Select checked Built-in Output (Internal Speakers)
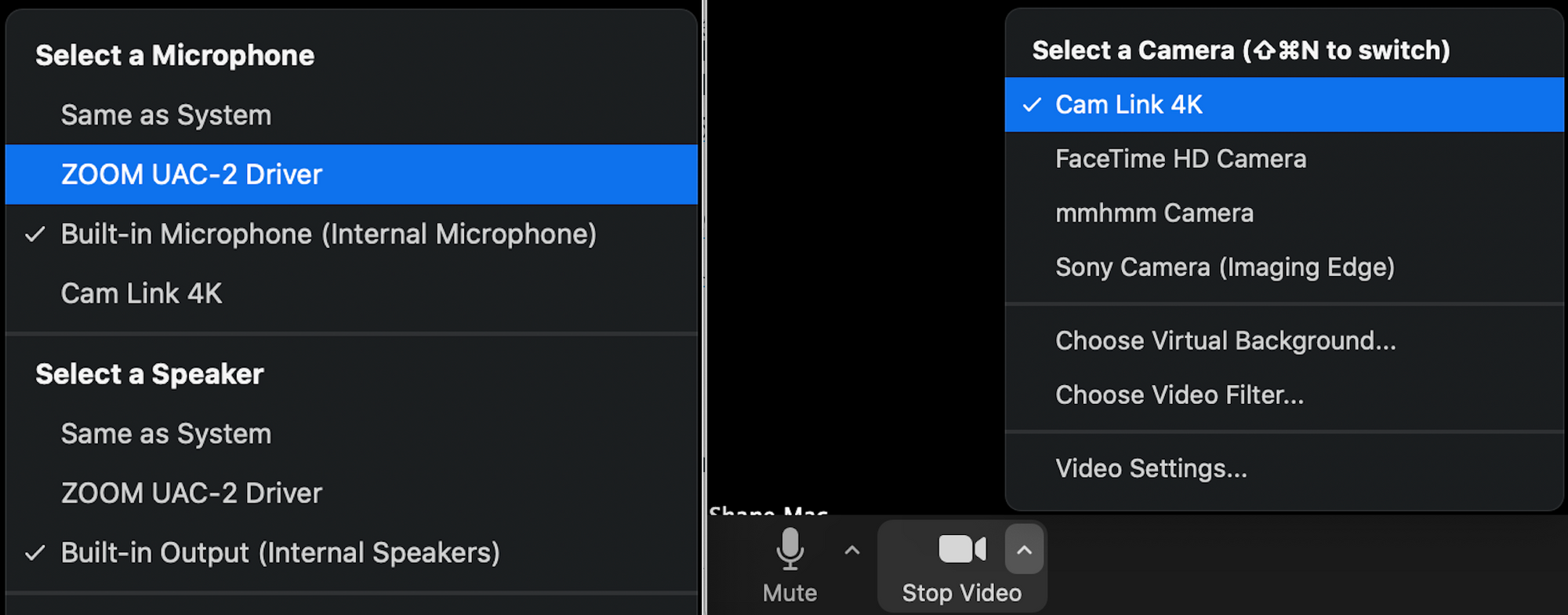This screenshot has height=615, width=1568. tap(351, 553)
